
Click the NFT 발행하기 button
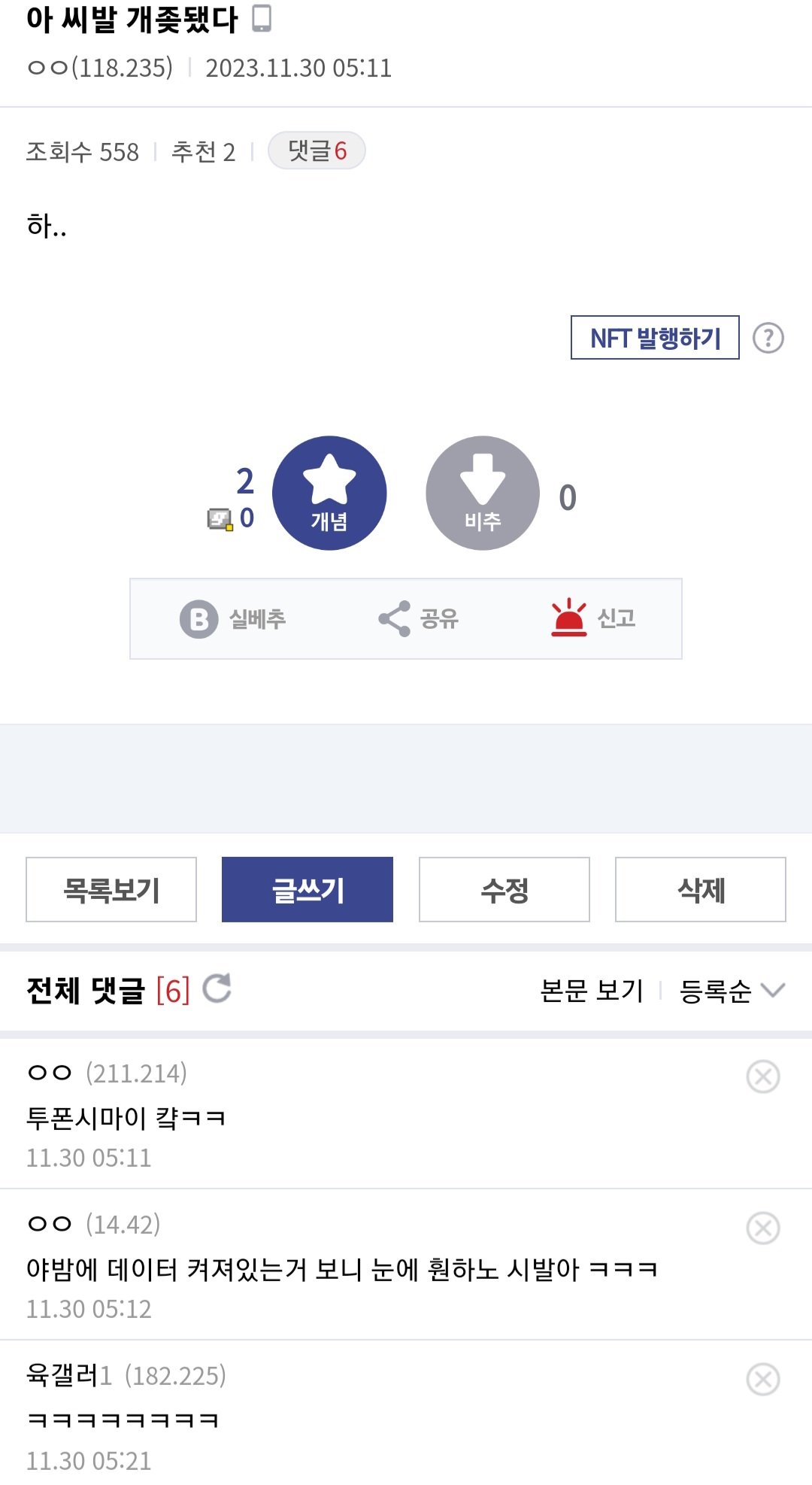655,338
